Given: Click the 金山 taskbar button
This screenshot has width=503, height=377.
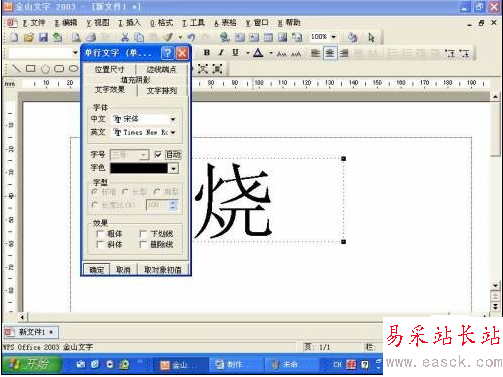Looking at the screenshot, I should (180, 365).
